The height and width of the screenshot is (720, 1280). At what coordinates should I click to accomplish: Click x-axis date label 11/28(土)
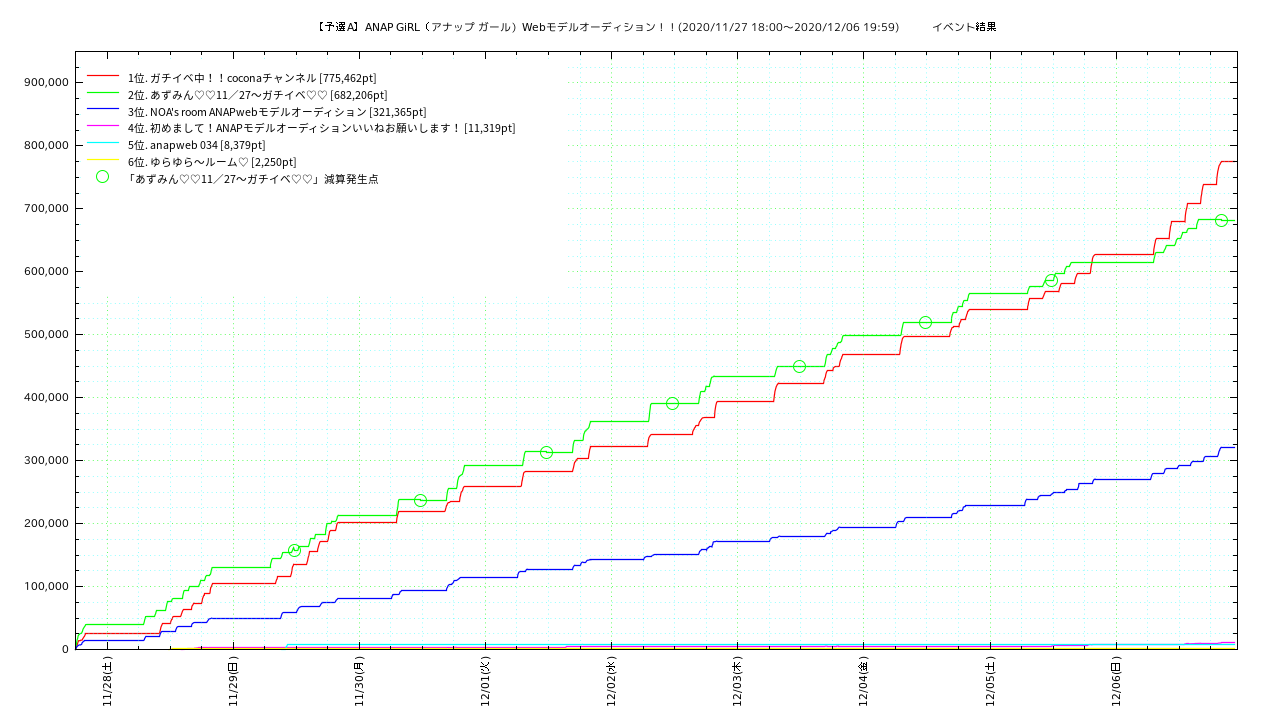[107, 681]
